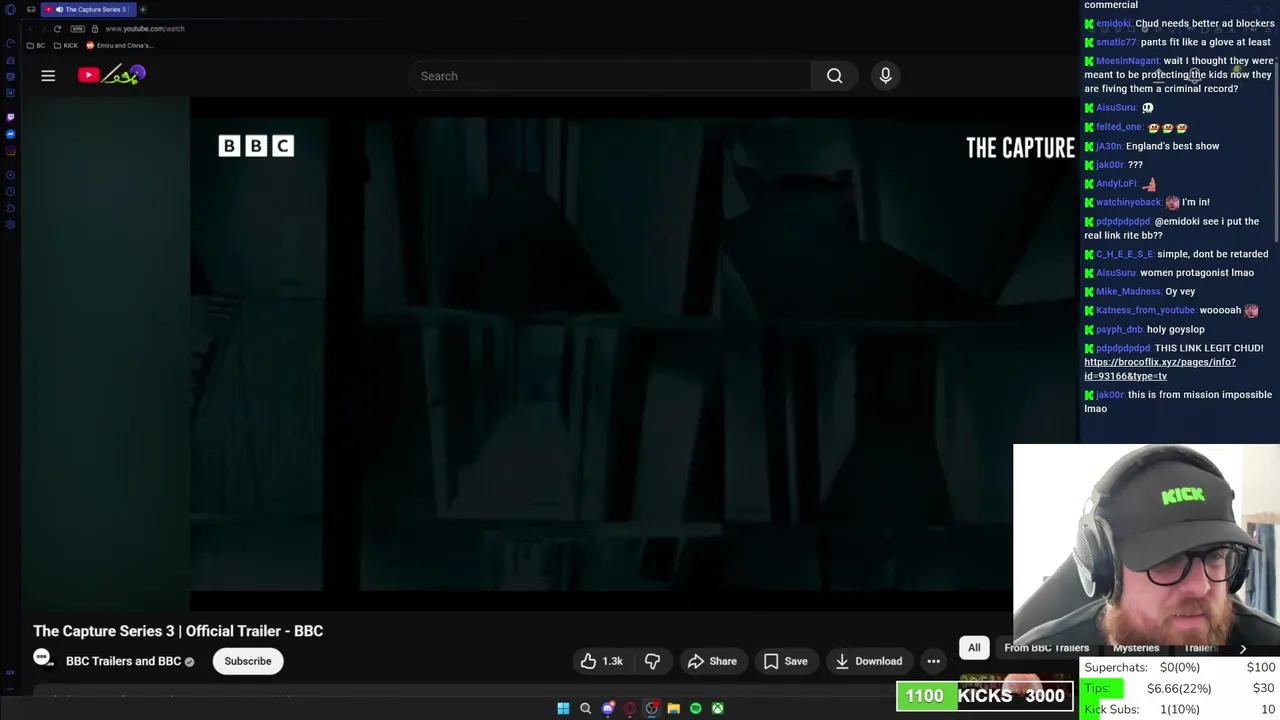Open more actions ellipsis menu
This screenshot has height=720, width=1280.
click(x=933, y=661)
